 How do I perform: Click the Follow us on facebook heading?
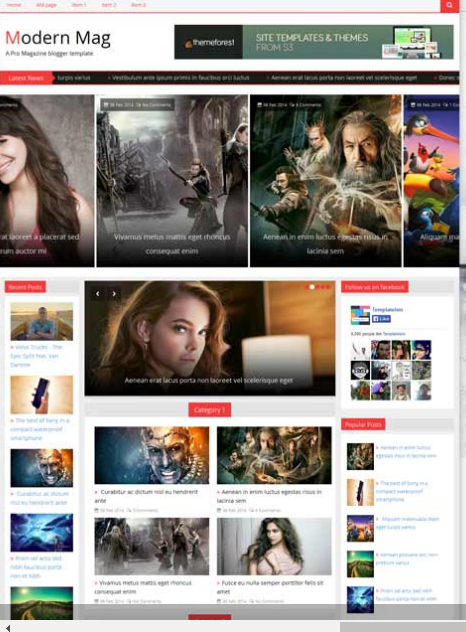pos(374,287)
